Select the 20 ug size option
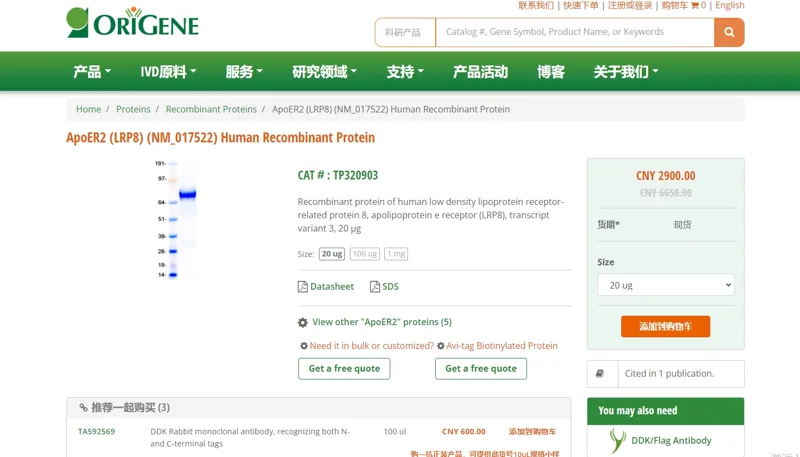 click(x=332, y=254)
